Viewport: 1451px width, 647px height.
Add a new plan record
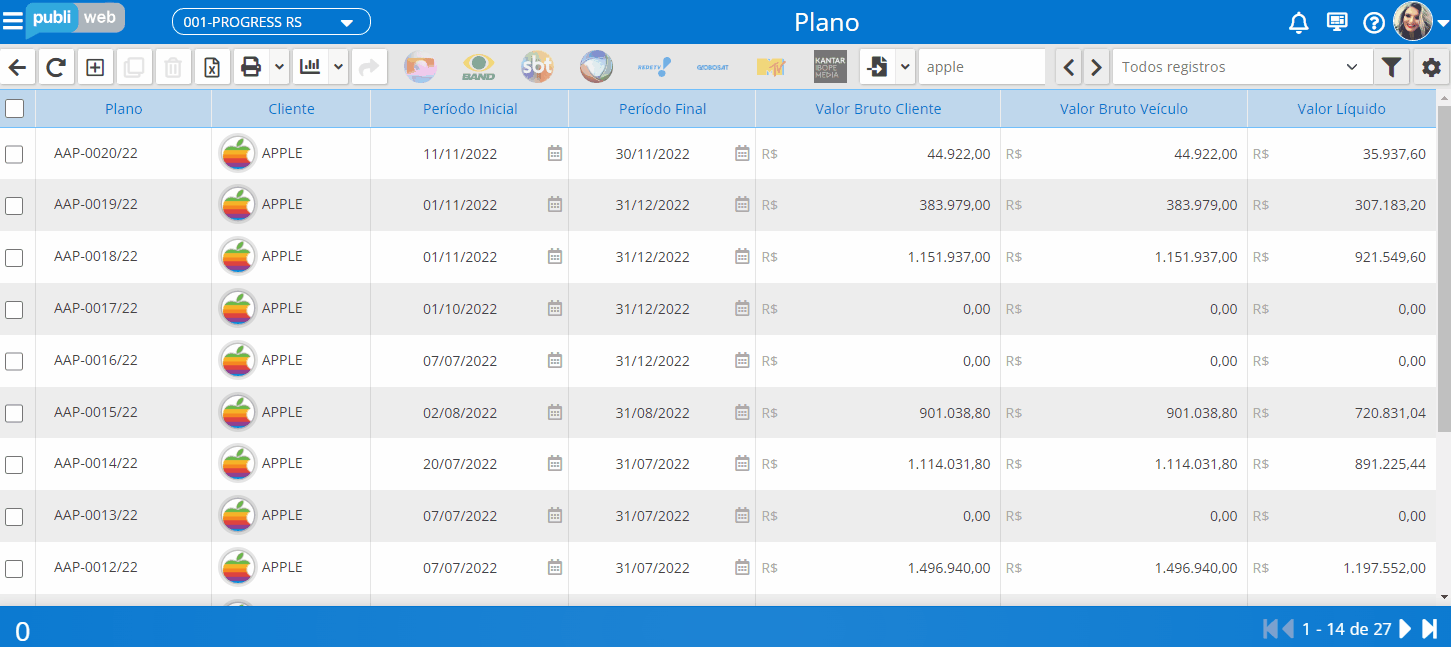coord(95,67)
